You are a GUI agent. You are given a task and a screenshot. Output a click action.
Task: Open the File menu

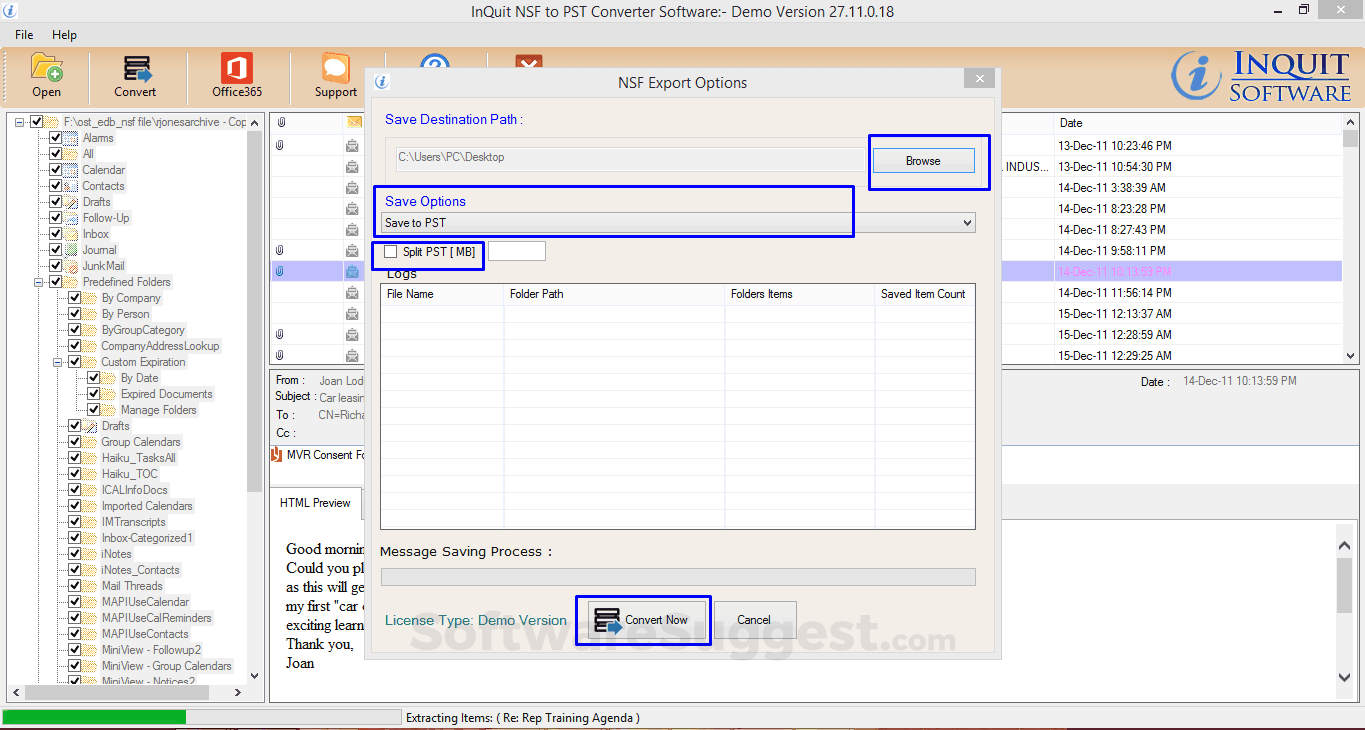24,35
